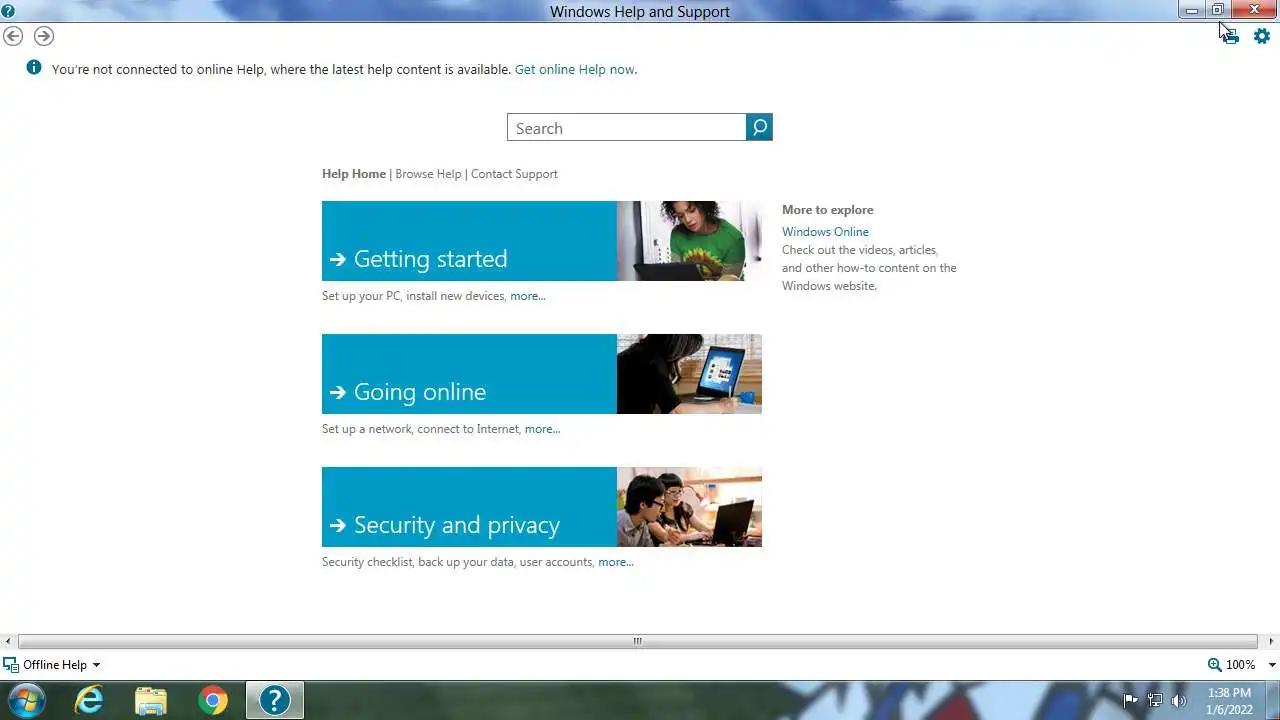
Task: Go to Contact Support
Action: coord(514,174)
